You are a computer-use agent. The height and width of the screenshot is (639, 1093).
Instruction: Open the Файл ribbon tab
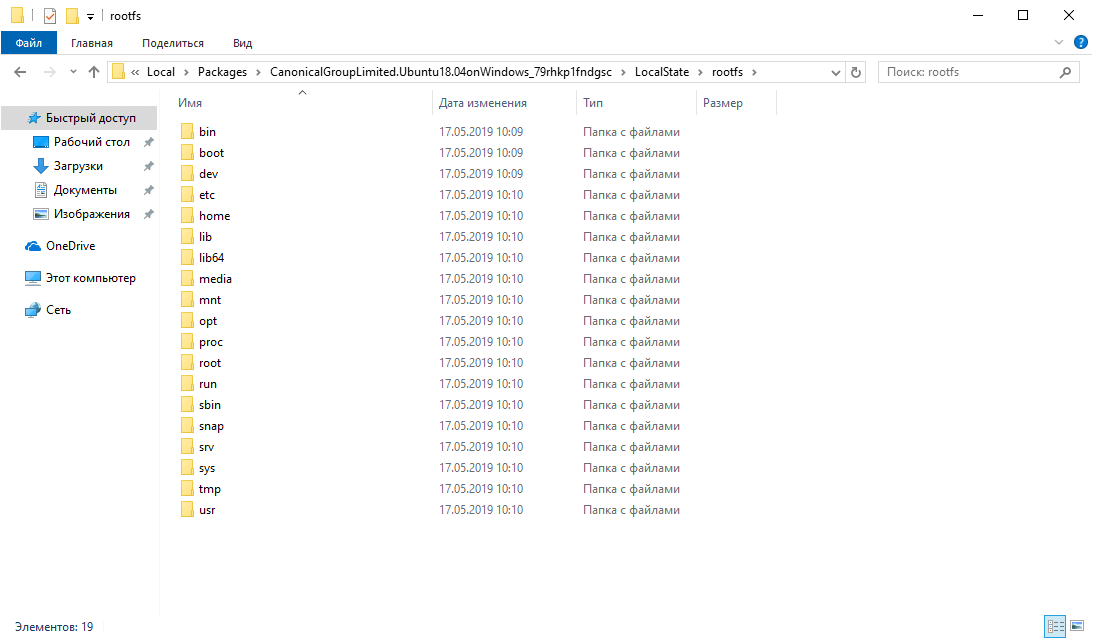[x=29, y=43]
